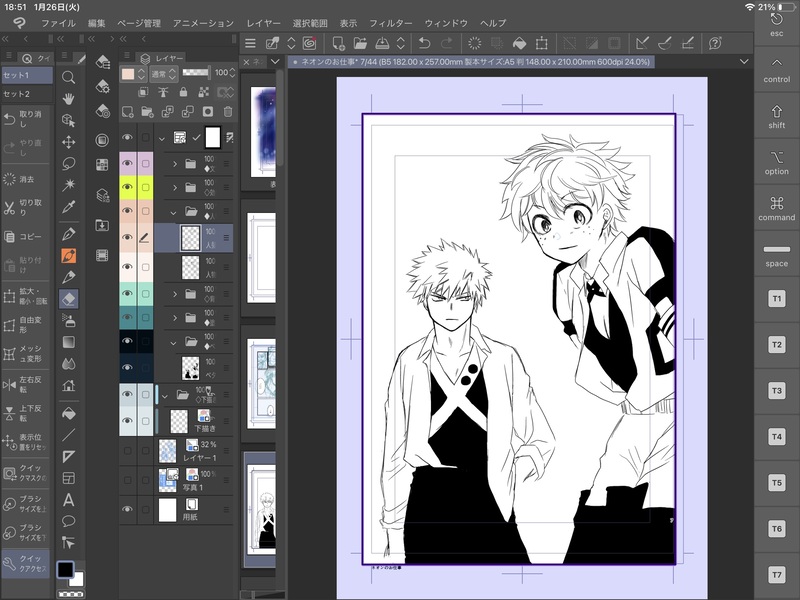Select the Airbrush spray tool
This screenshot has width=800, height=600.
pyautogui.click(x=68, y=320)
